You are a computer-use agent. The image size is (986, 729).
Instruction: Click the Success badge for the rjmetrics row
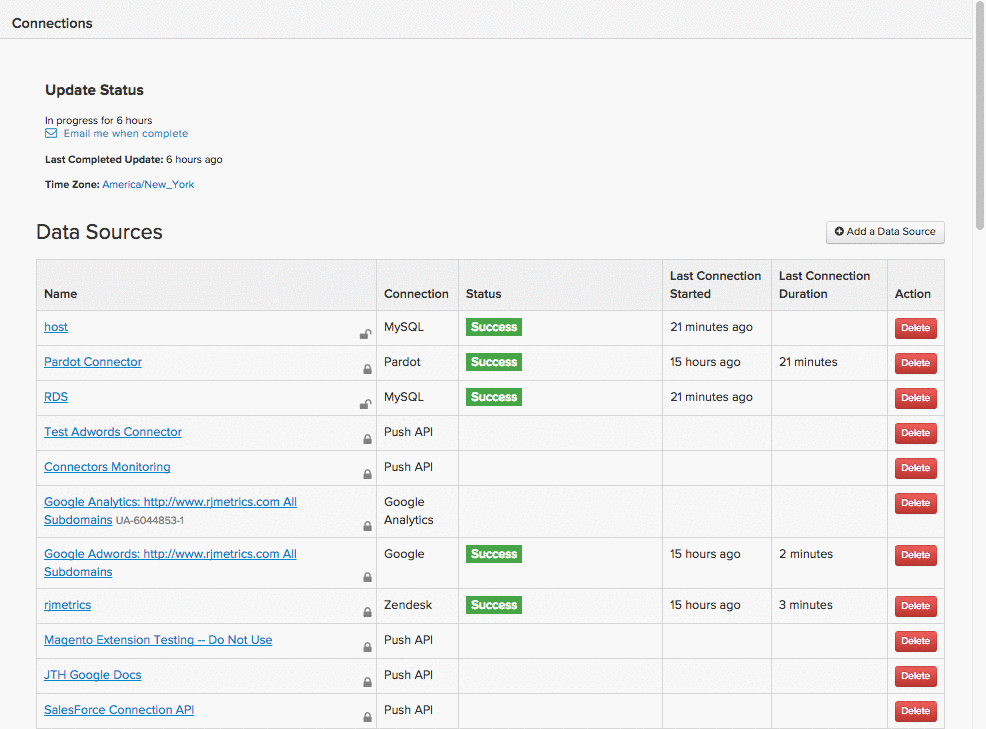pos(493,605)
